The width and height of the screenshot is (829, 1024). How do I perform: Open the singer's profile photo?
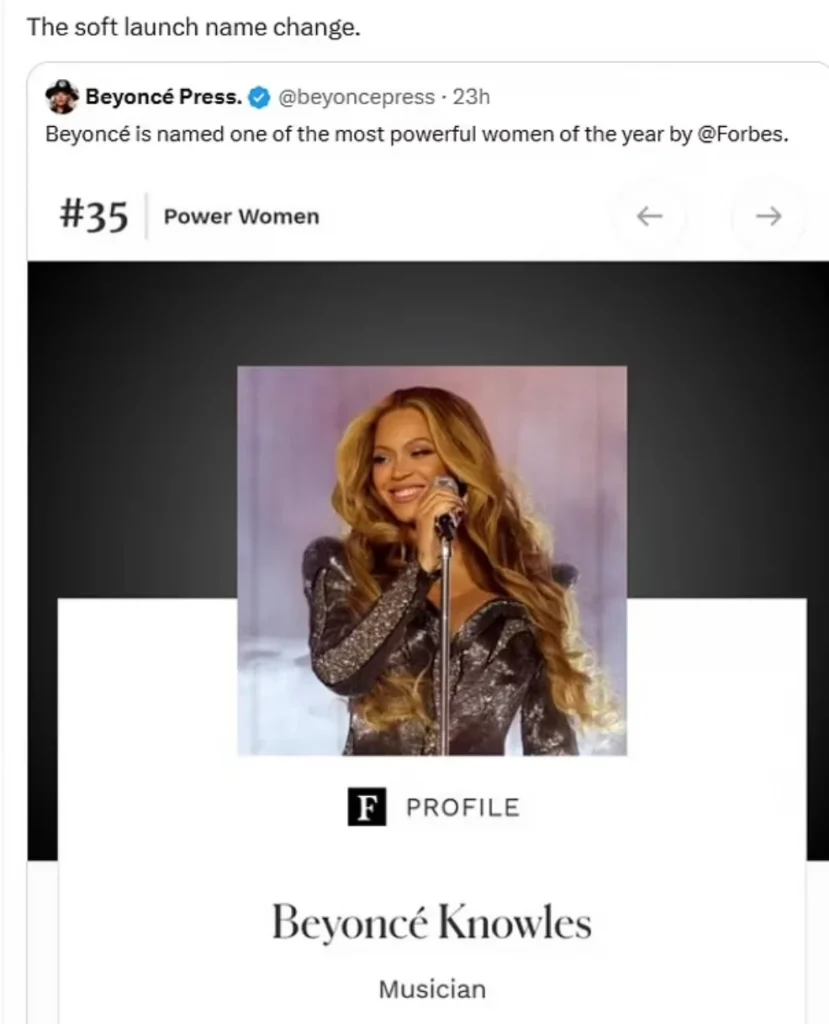432,560
